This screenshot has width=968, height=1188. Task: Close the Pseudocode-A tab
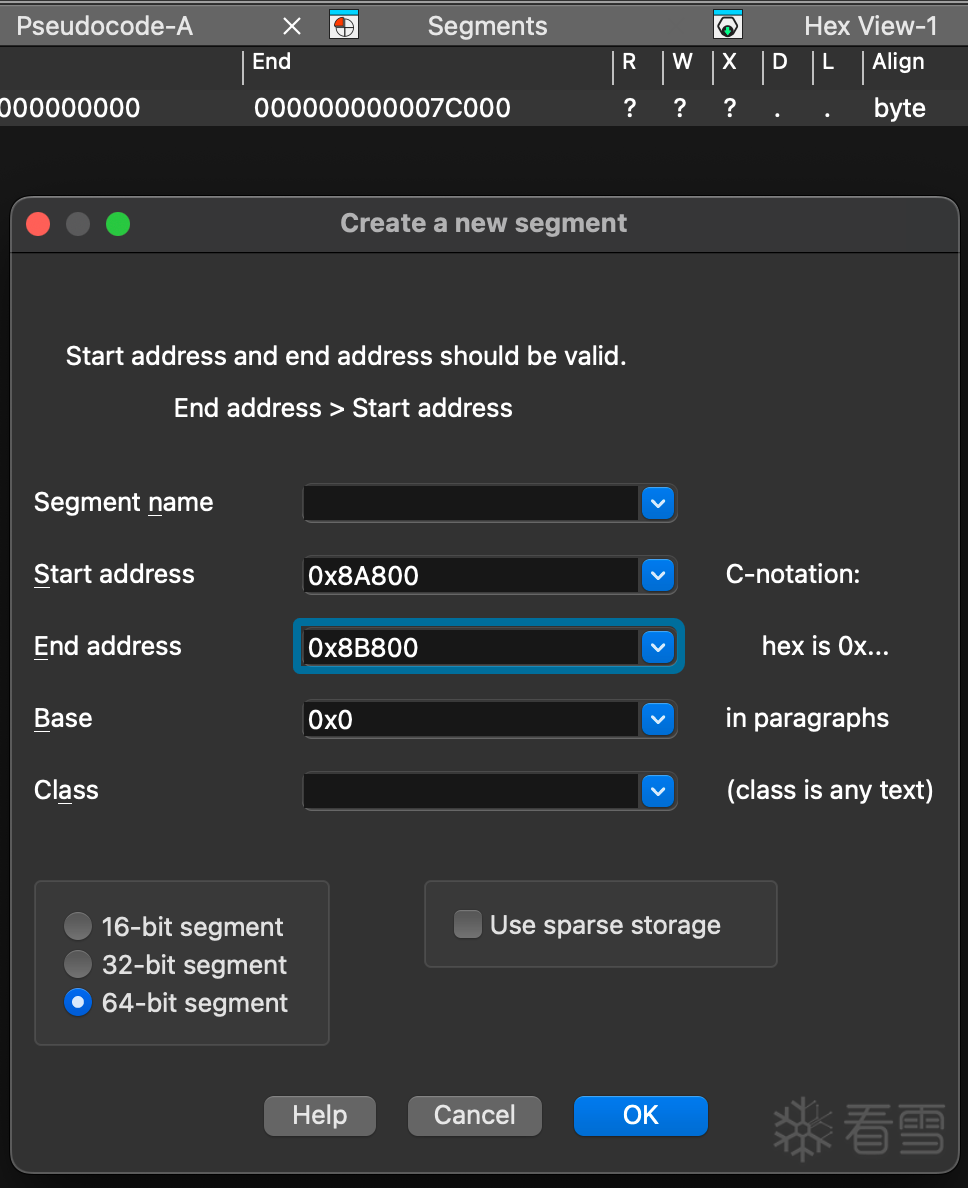[x=292, y=26]
